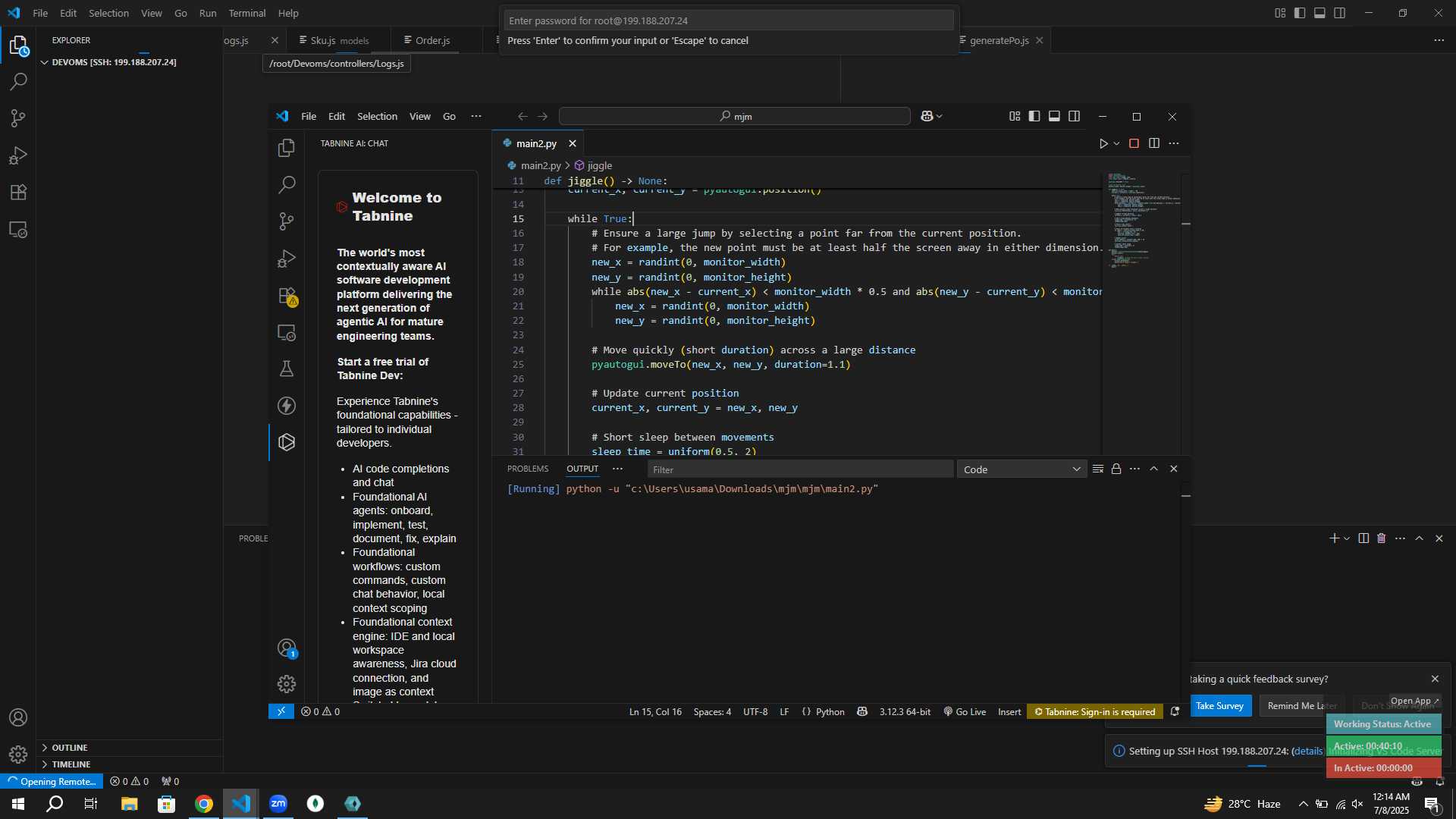Expand the OUTLINE section

click(129, 748)
